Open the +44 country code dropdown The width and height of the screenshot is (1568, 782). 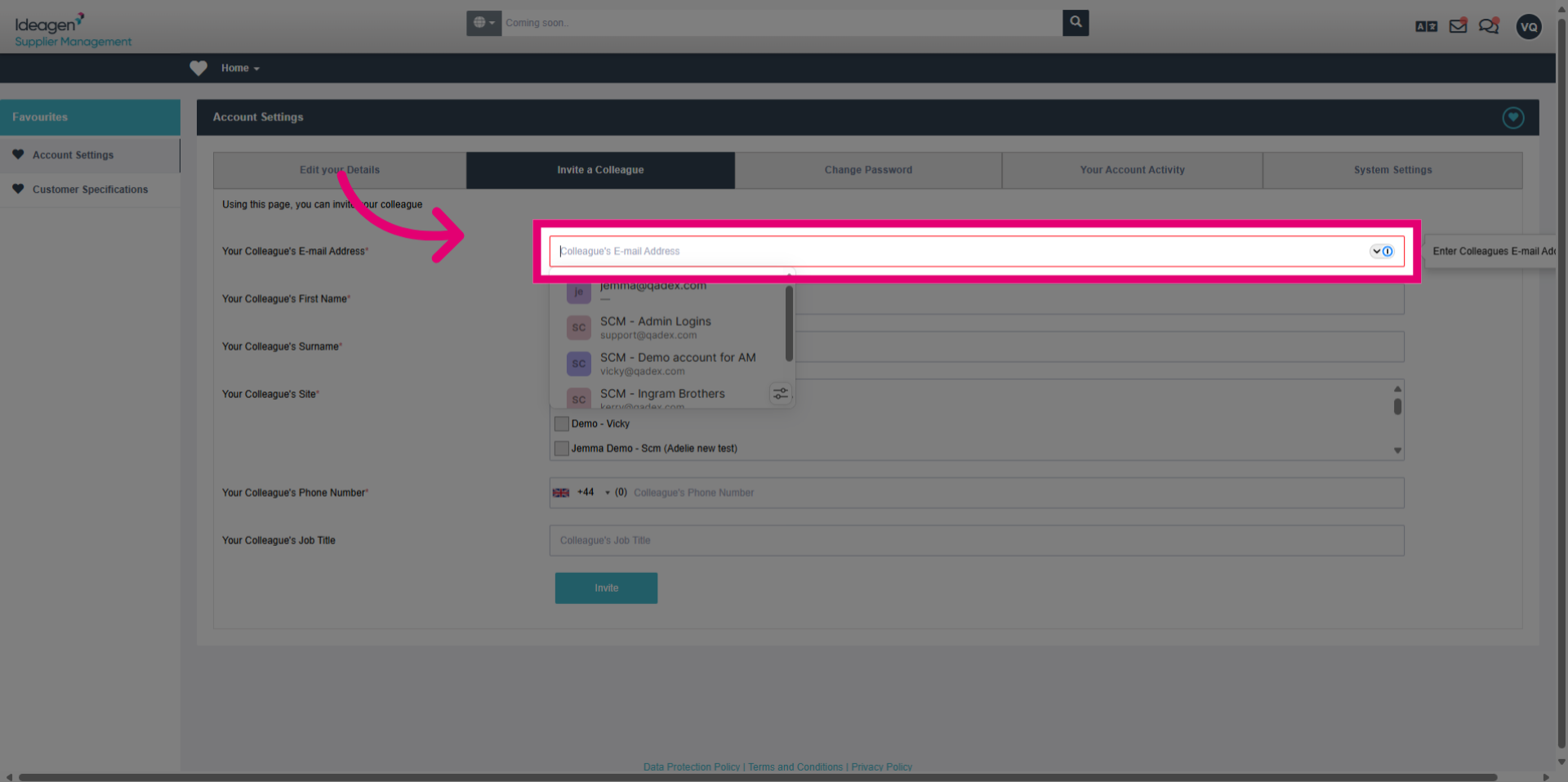[581, 493]
